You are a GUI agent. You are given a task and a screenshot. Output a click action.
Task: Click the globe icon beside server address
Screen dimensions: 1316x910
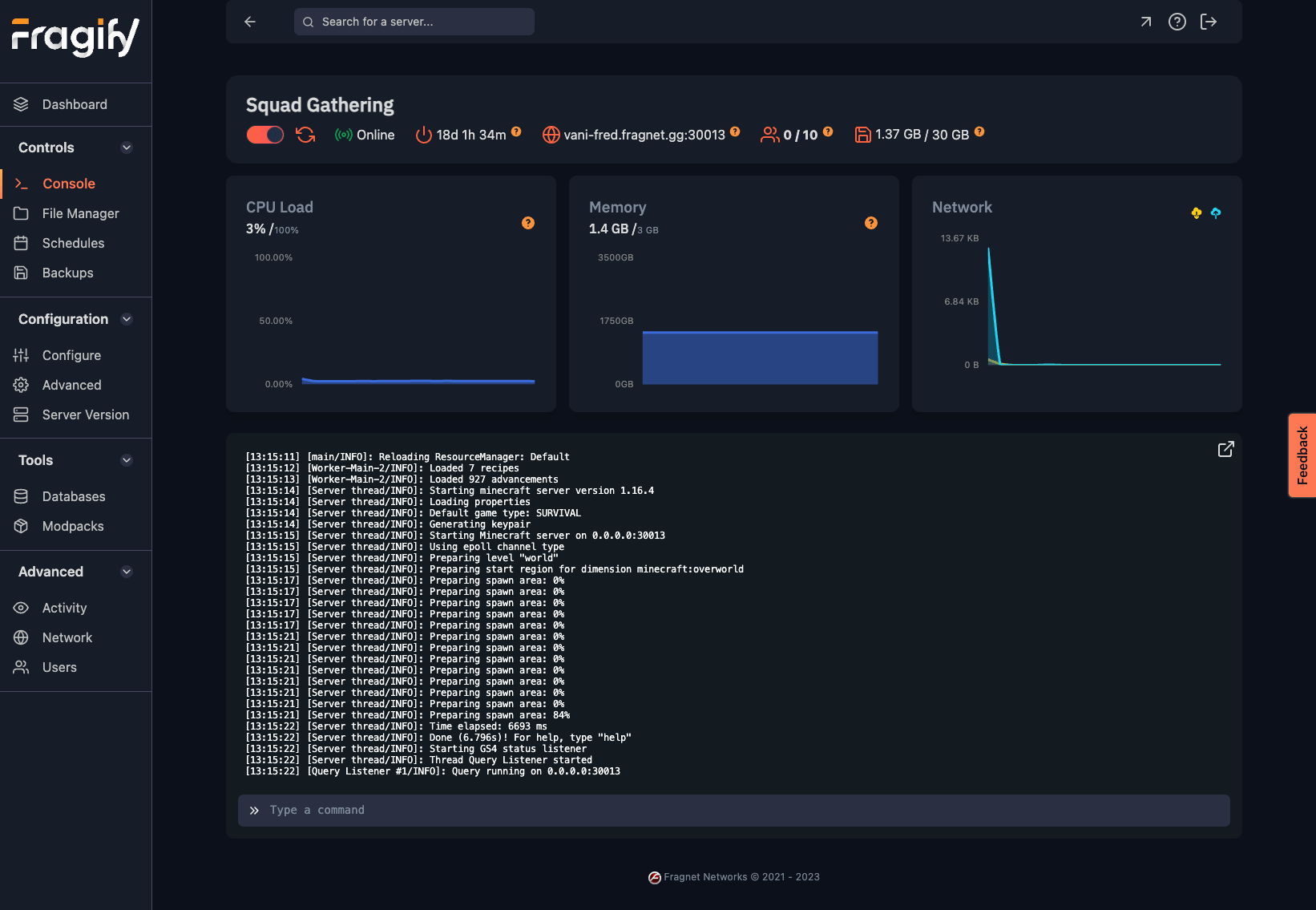(551, 135)
